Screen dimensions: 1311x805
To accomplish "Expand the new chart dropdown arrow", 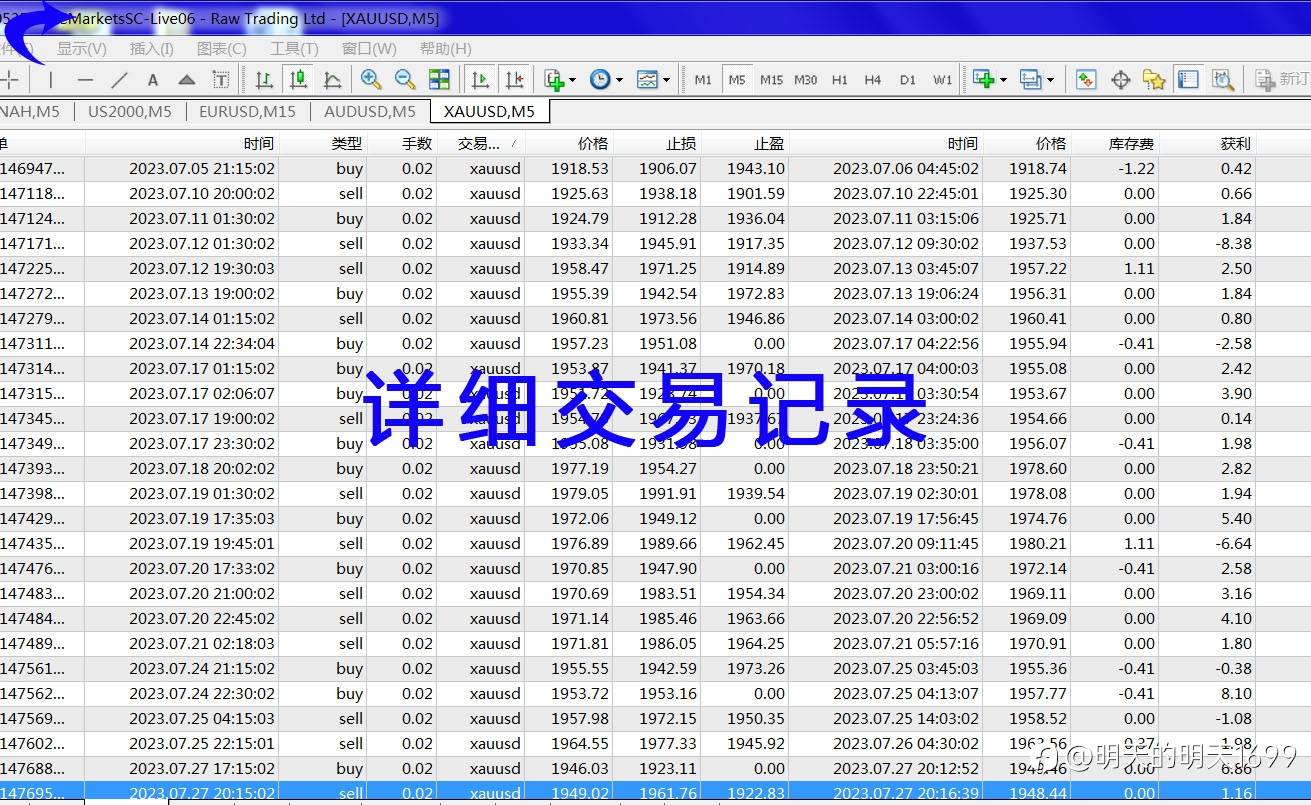I will 1003,80.
